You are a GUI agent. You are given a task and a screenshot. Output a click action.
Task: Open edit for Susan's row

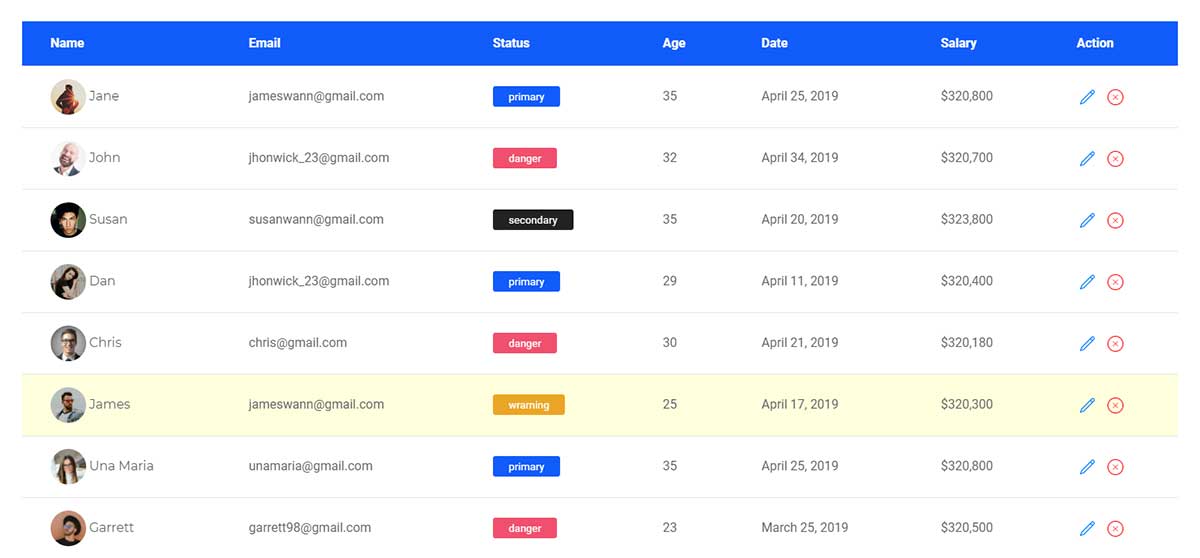[x=1087, y=220]
